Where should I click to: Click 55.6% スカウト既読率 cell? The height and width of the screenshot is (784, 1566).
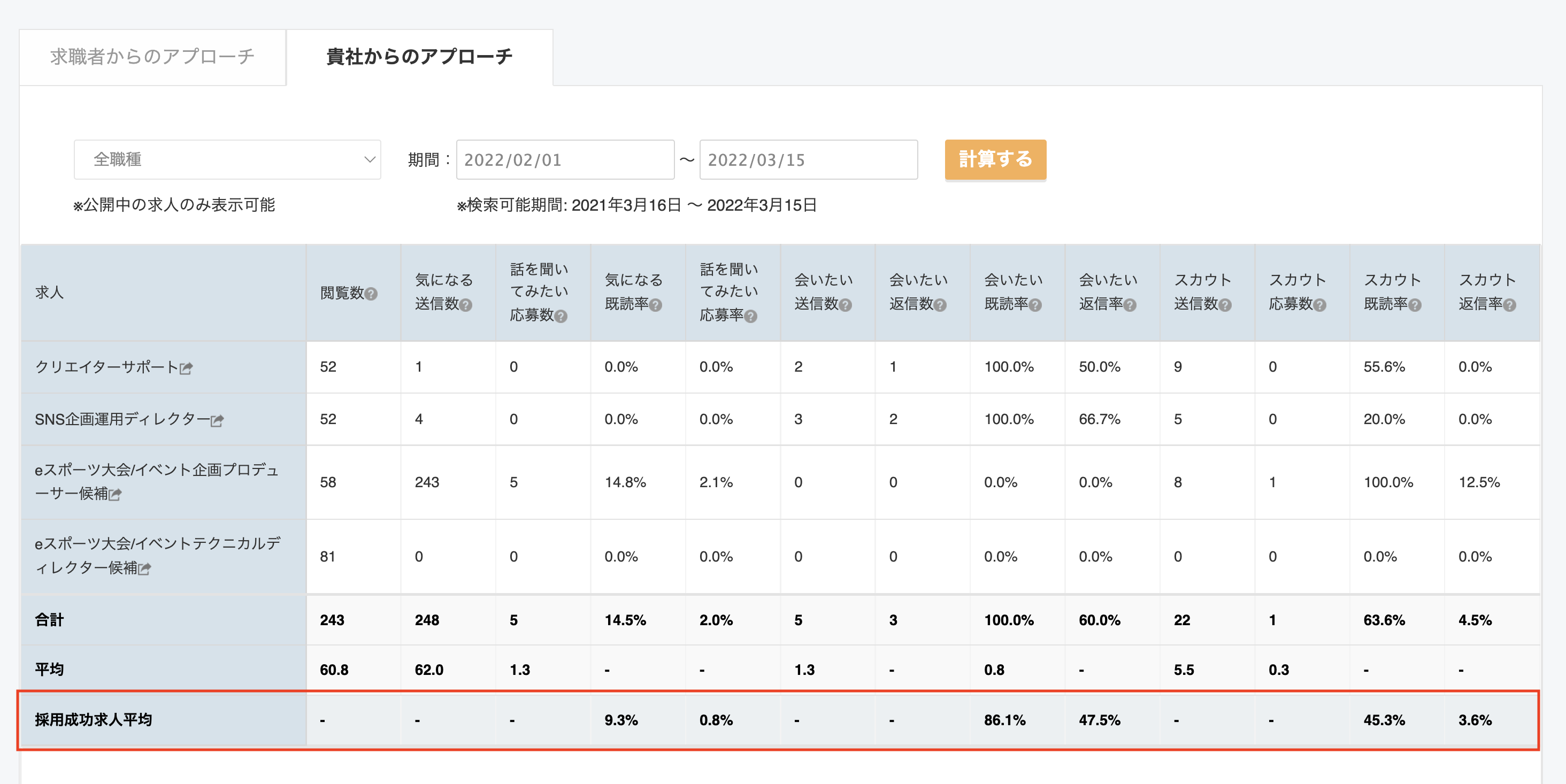coord(1384,367)
